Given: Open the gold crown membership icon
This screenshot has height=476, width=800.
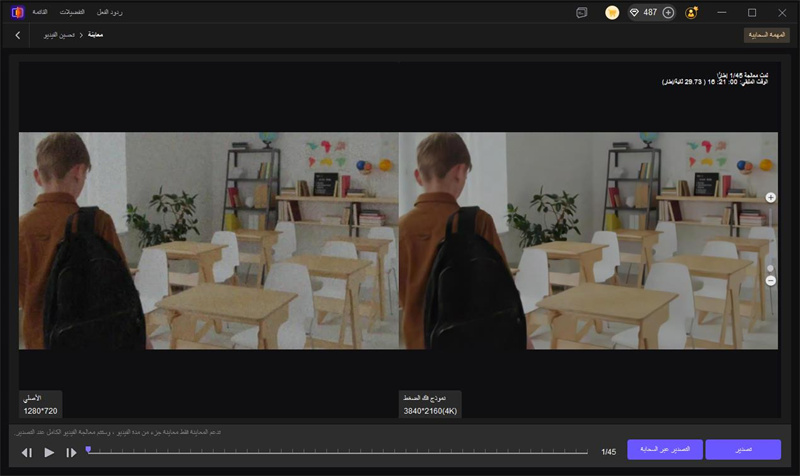Looking at the screenshot, I should (x=612, y=13).
